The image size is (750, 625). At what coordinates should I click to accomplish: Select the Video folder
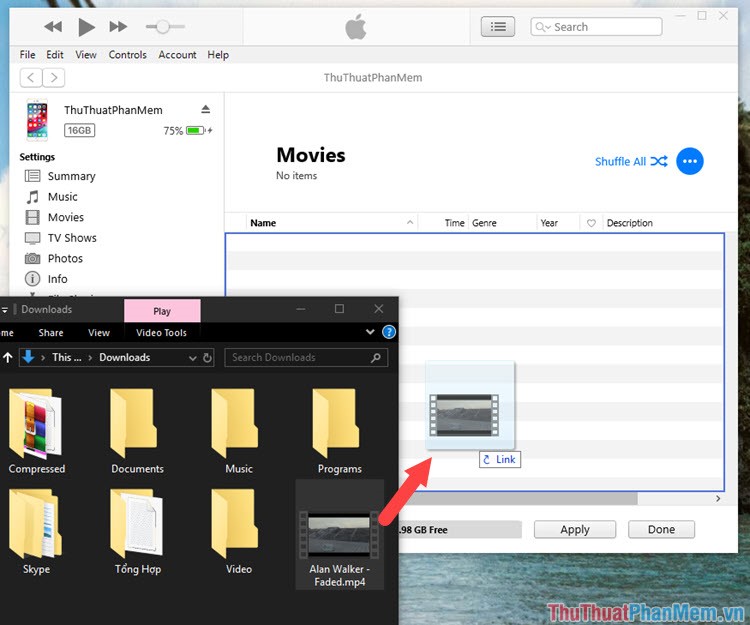tap(239, 532)
